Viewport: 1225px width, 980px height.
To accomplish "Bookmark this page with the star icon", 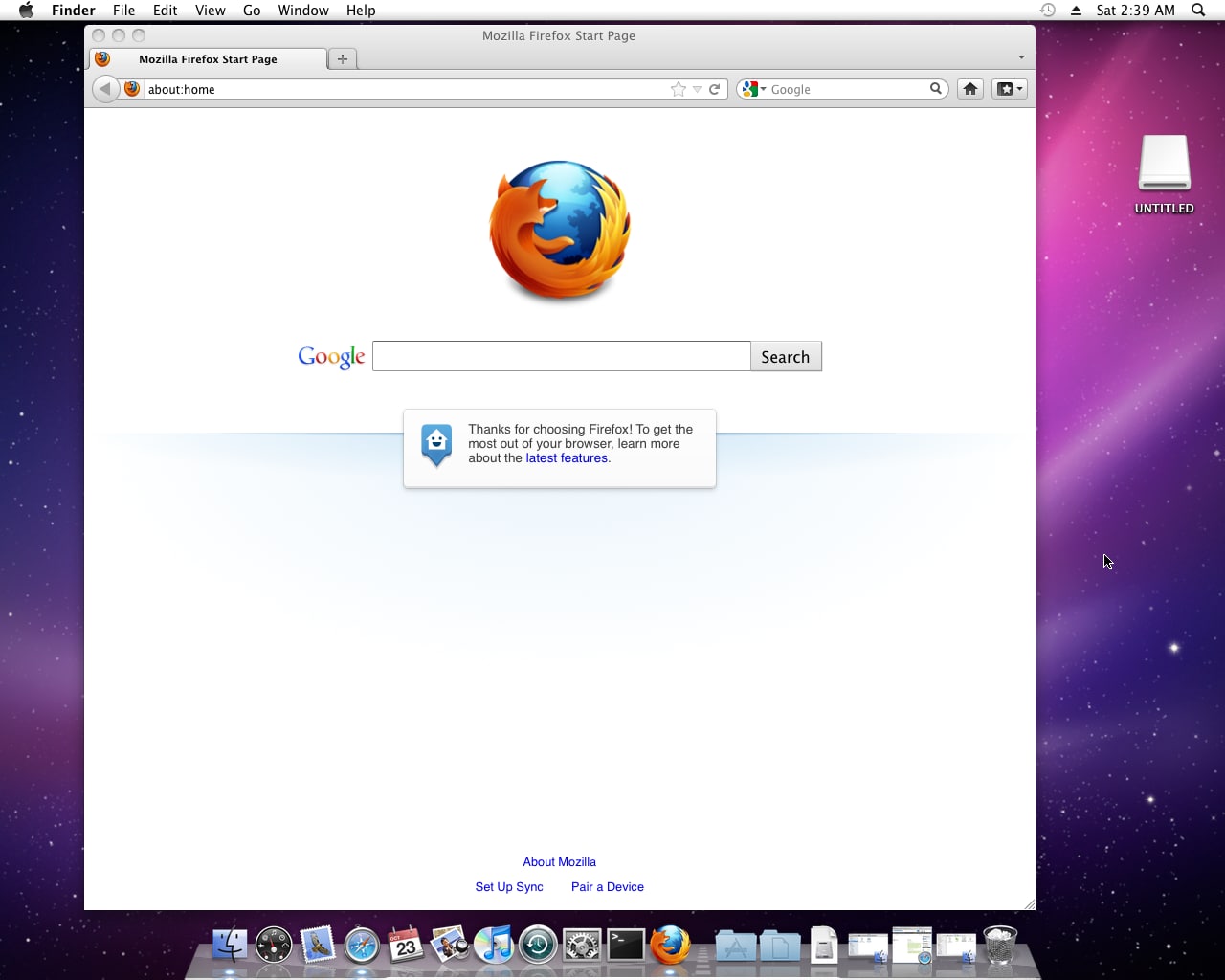I will 679,89.
